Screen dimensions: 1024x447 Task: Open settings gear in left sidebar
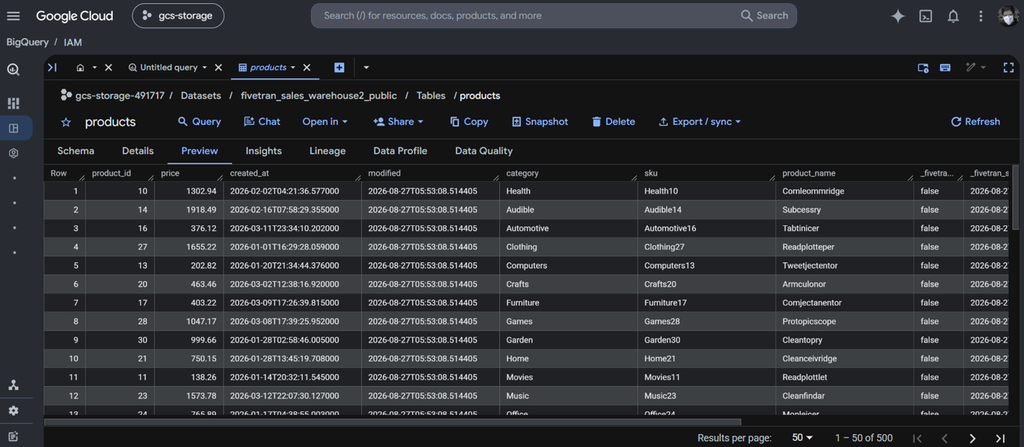tap(13, 410)
